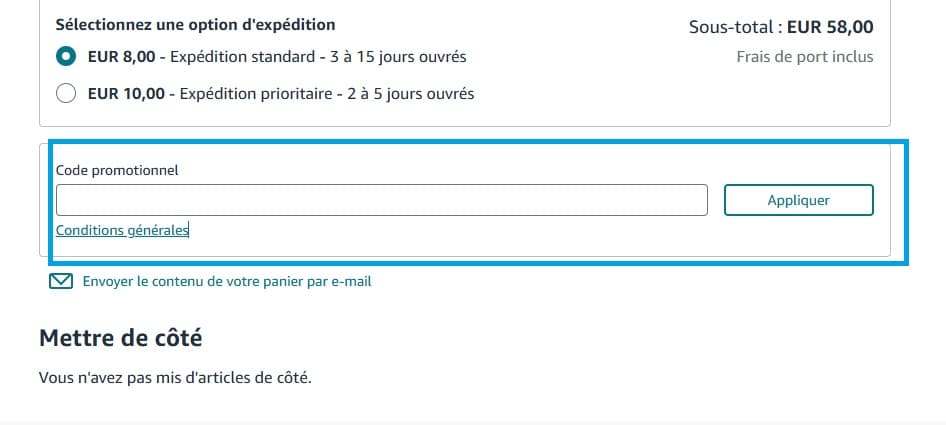This screenshot has height=425, width=946.
Task: Click the bold "EUR 10,00" shipping price
Action: point(125,94)
